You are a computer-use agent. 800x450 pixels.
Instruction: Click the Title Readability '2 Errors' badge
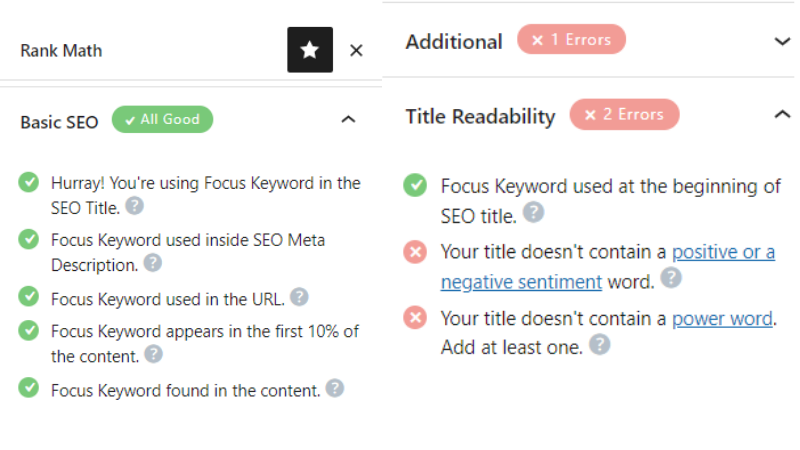pos(624,114)
